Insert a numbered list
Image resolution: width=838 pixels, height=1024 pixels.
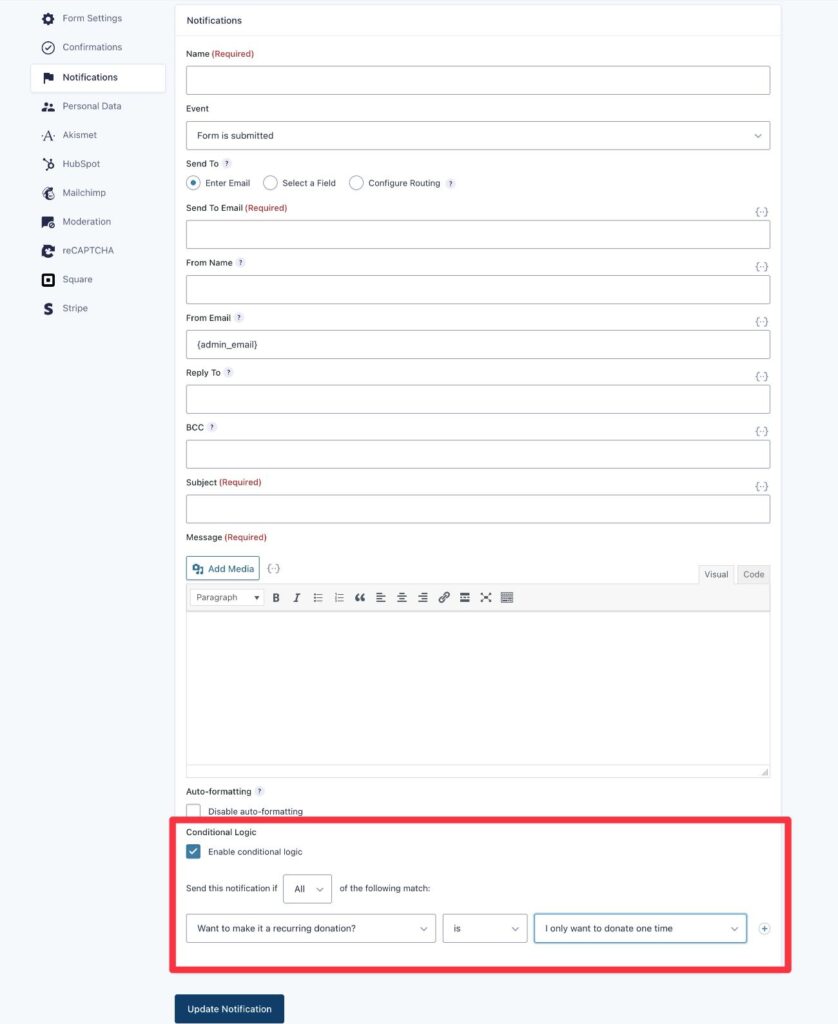(338, 598)
